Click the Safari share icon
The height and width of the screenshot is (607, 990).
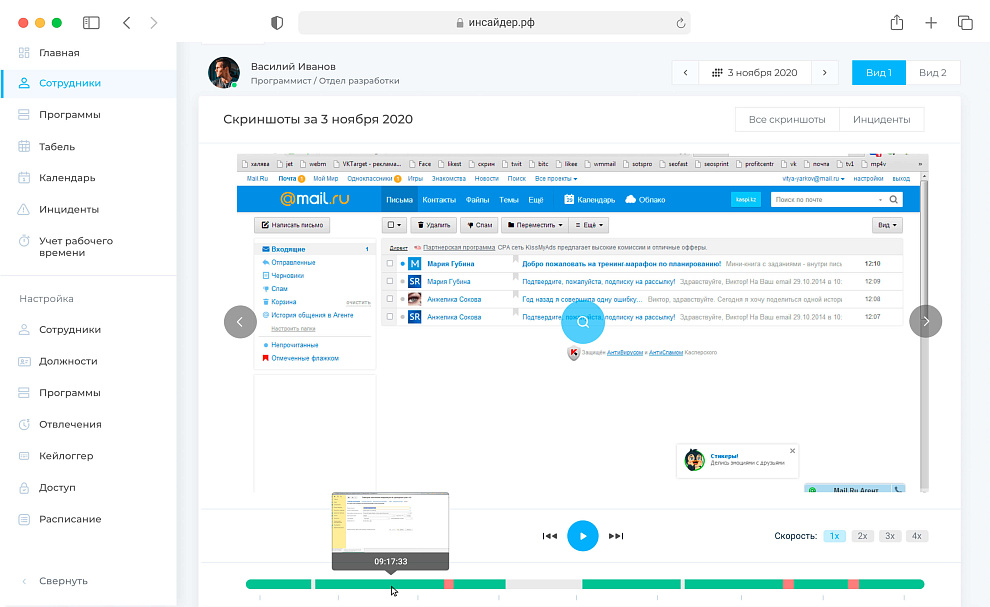tap(897, 23)
